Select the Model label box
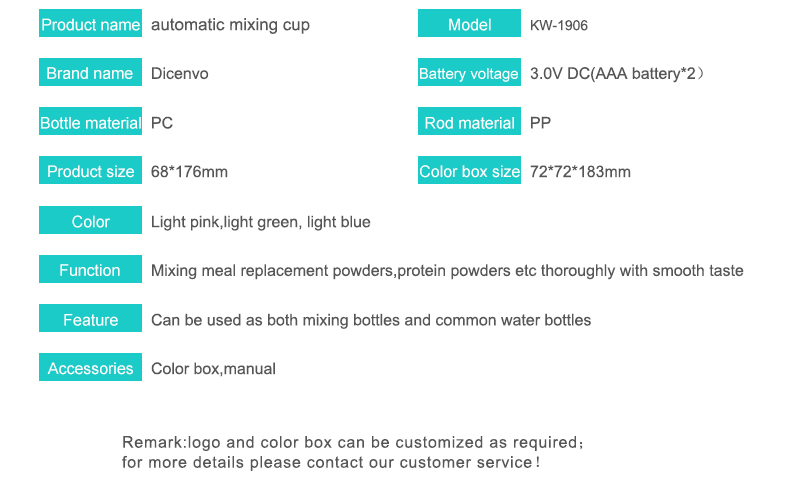Screen dimensions: 790x492 click(469, 23)
